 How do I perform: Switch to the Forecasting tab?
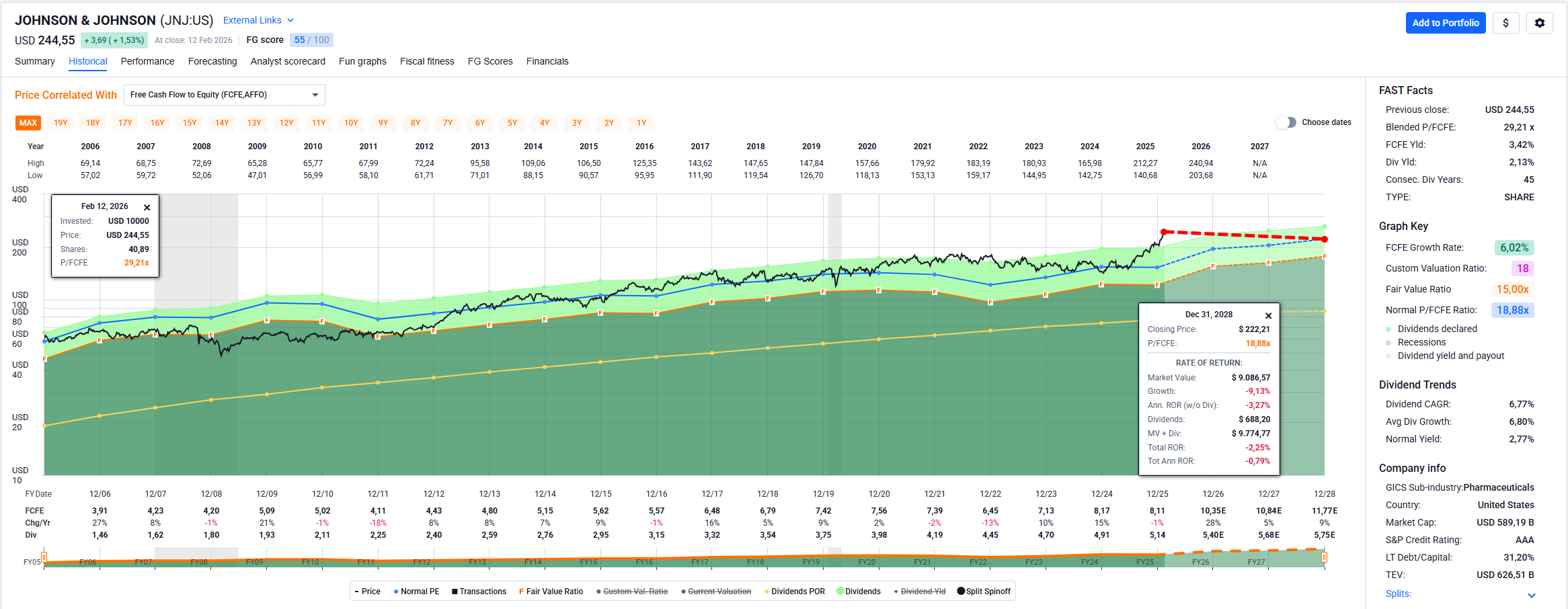coord(212,61)
